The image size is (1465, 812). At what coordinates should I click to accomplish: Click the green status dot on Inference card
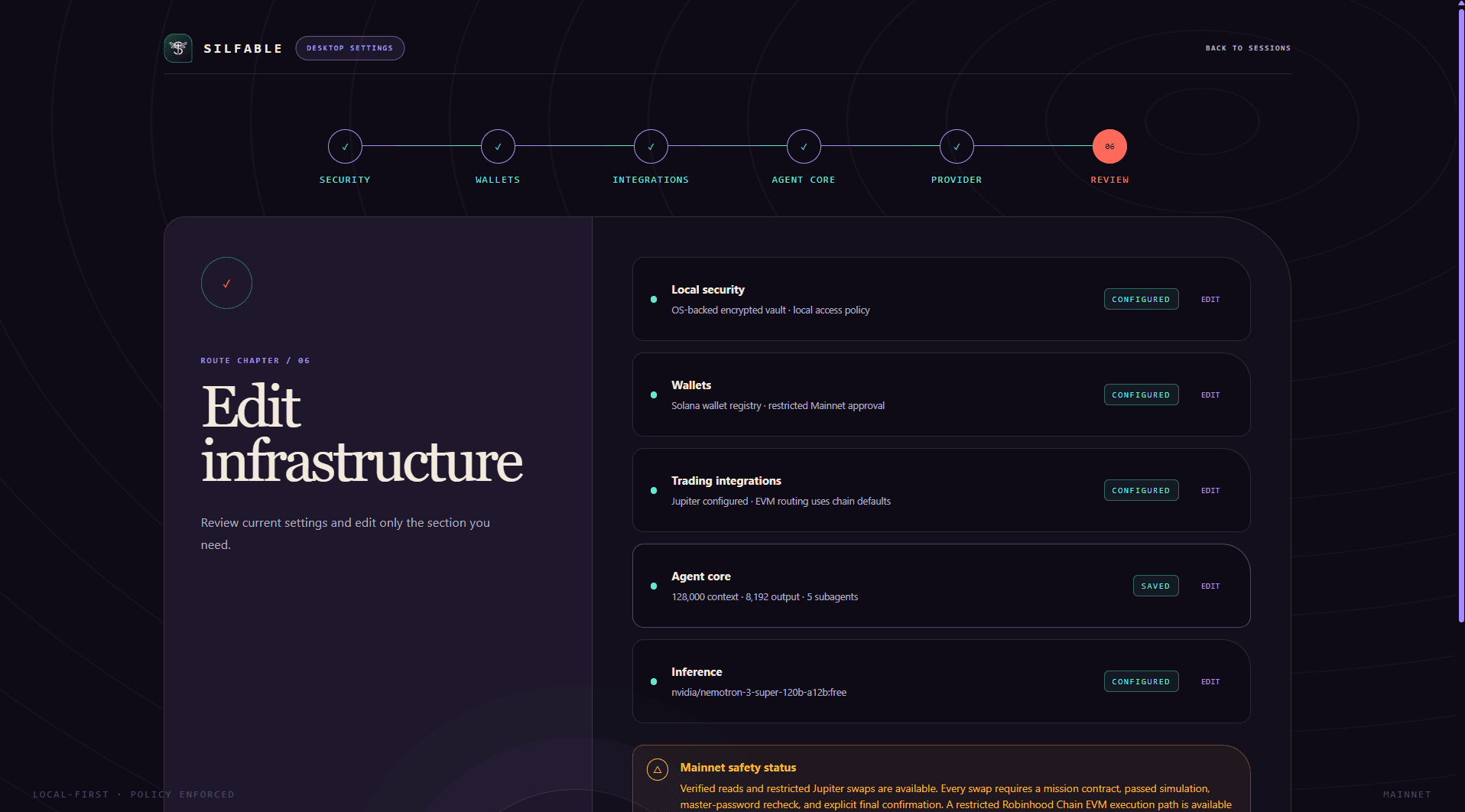pyautogui.click(x=654, y=682)
